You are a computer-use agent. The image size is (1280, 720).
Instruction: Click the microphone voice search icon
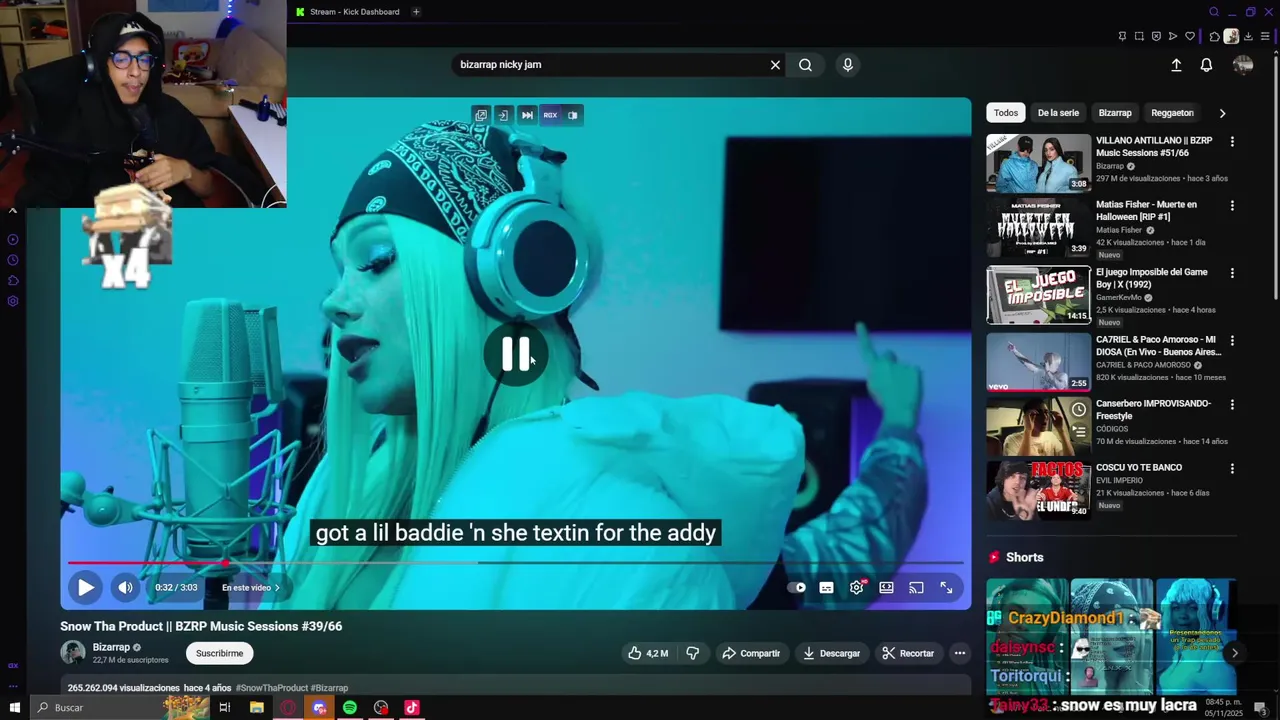coord(847,65)
